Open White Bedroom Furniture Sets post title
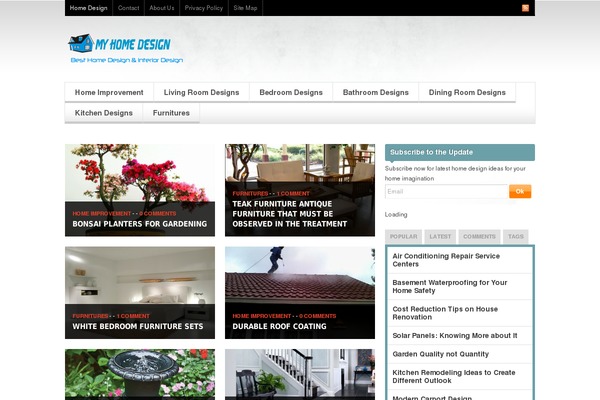 [138, 327]
